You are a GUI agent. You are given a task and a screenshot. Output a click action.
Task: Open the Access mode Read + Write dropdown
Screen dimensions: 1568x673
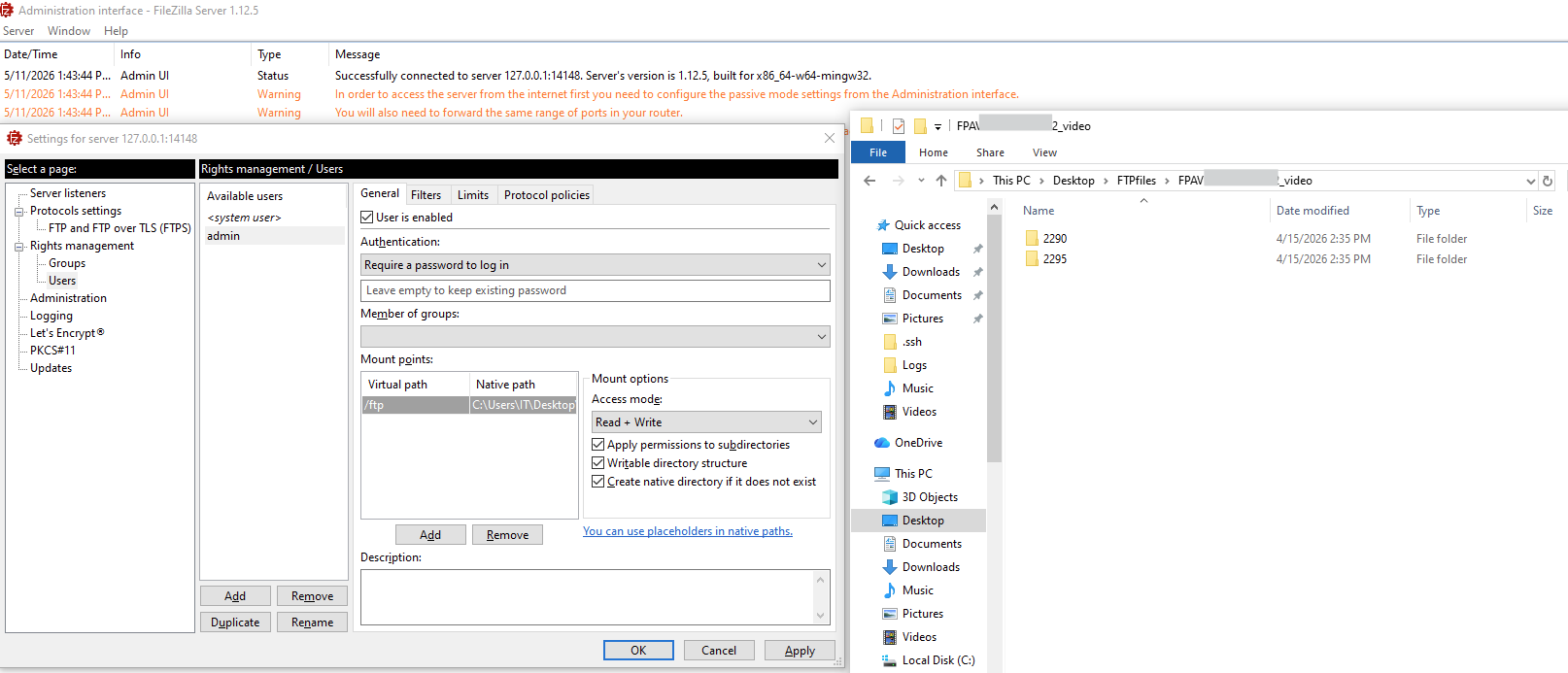(706, 422)
